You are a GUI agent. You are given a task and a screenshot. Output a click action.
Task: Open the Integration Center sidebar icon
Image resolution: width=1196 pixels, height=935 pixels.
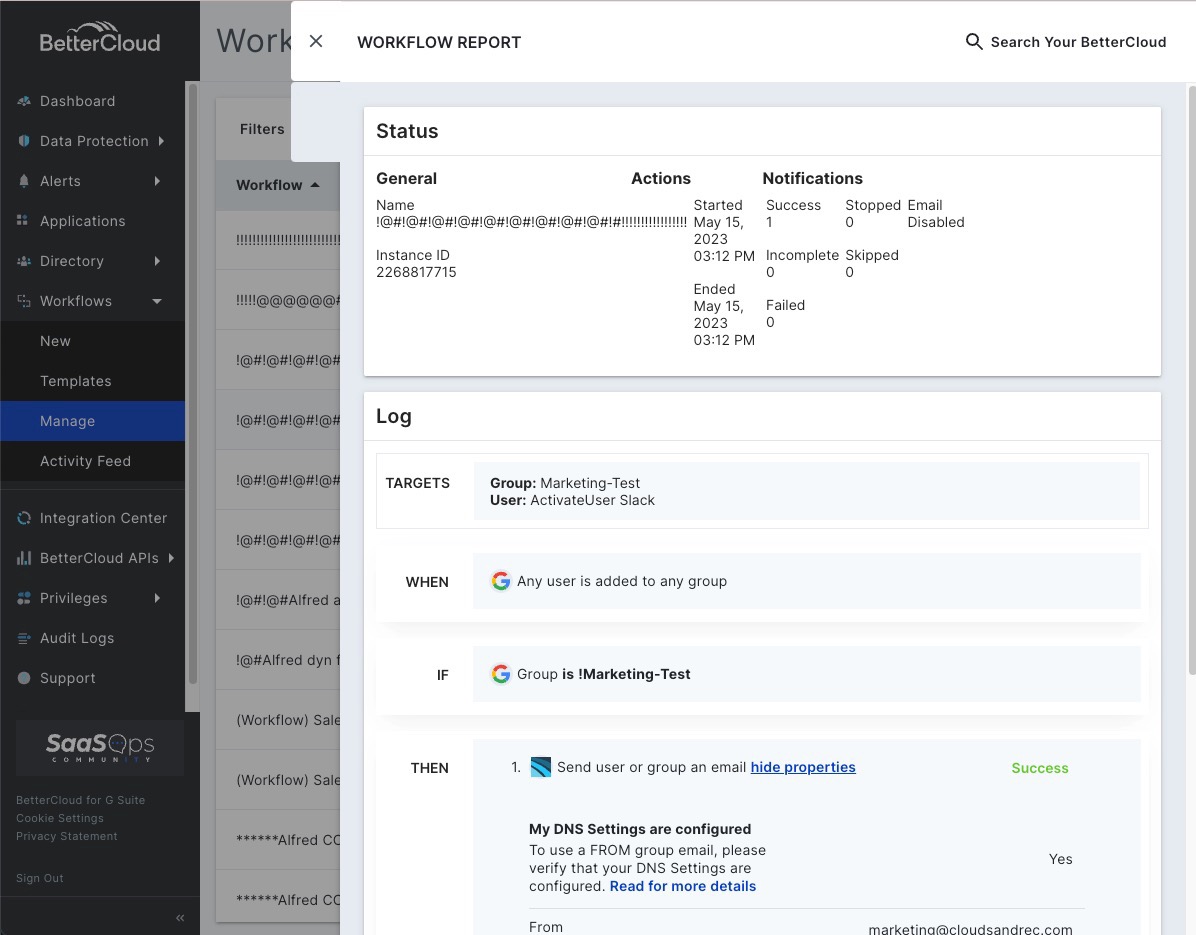click(22, 518)
